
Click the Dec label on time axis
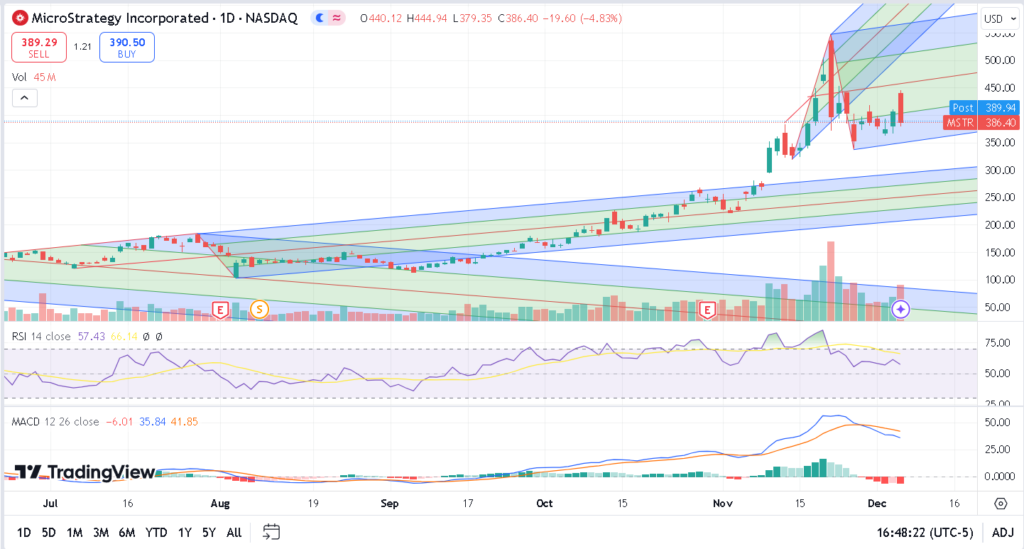876,503
